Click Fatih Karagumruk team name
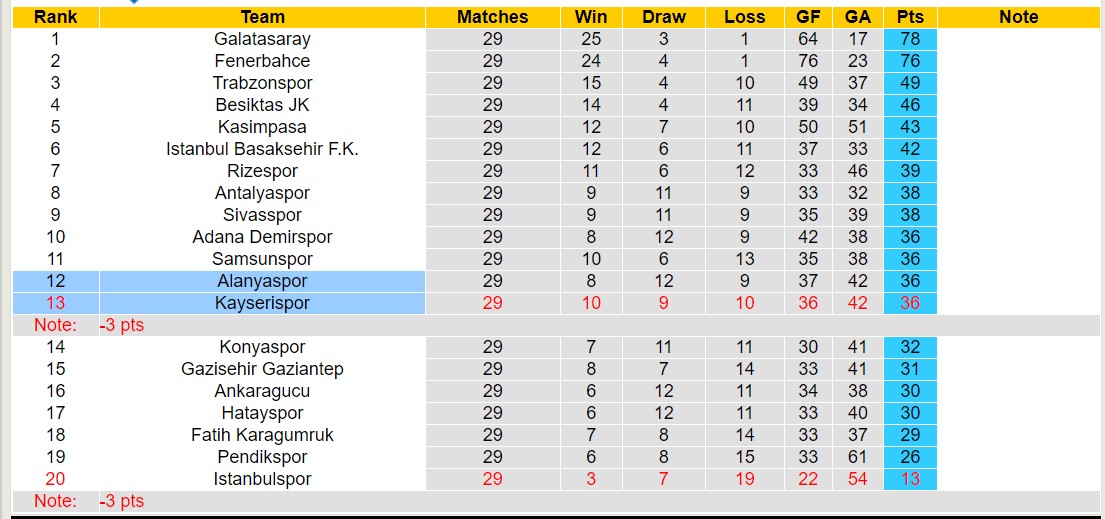The height and width of the screenshot is (519, 1105). pos(262,435)
